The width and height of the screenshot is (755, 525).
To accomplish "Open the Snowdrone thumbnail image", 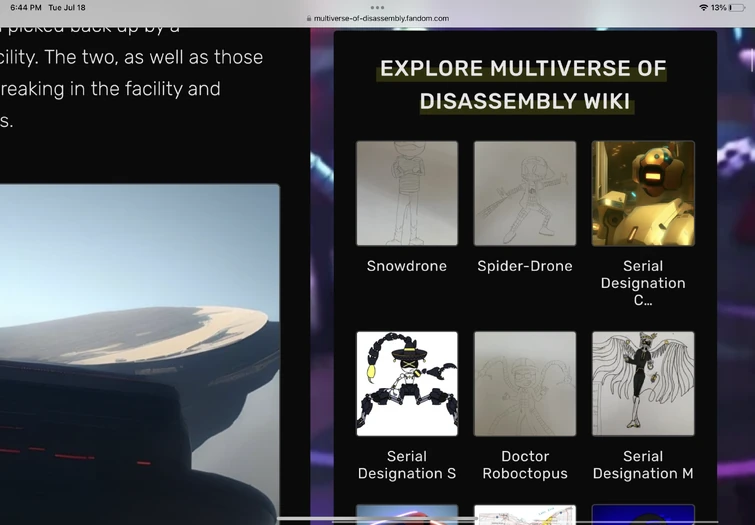I will (407, 193).
